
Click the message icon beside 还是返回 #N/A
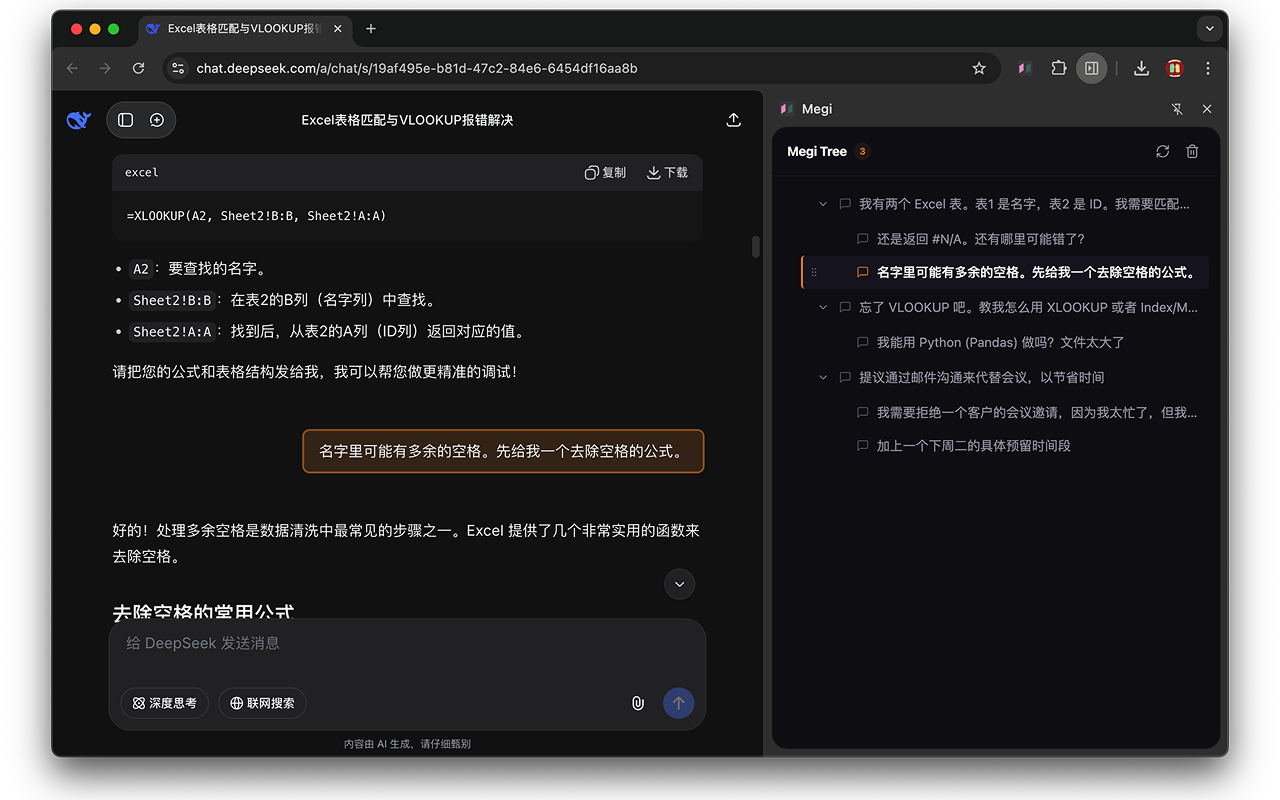click(862, 239)
